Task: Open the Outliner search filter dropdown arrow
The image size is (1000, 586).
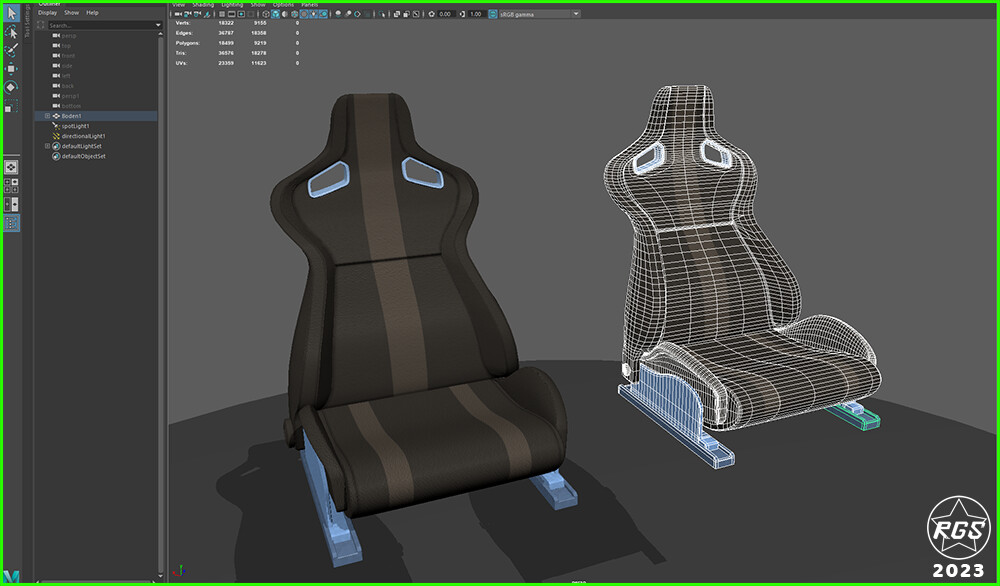Action: pyautogui.click(x=158, y=26)
